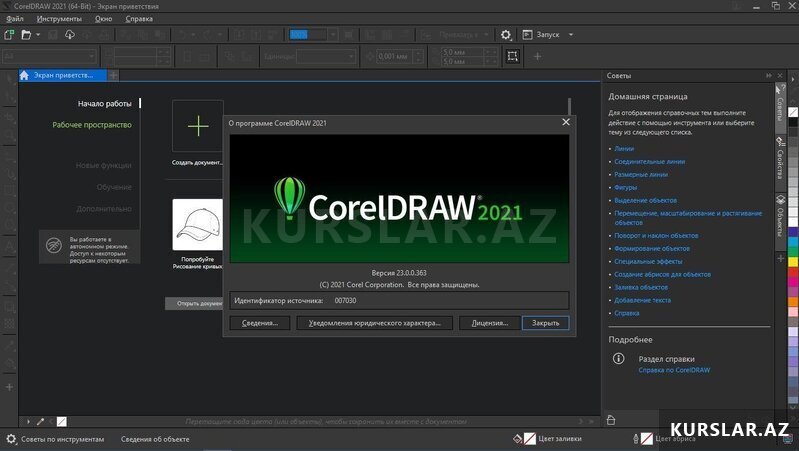Open the Справка menu
The height and width of the screenshot is (451, 799).
tap(139, 18)
